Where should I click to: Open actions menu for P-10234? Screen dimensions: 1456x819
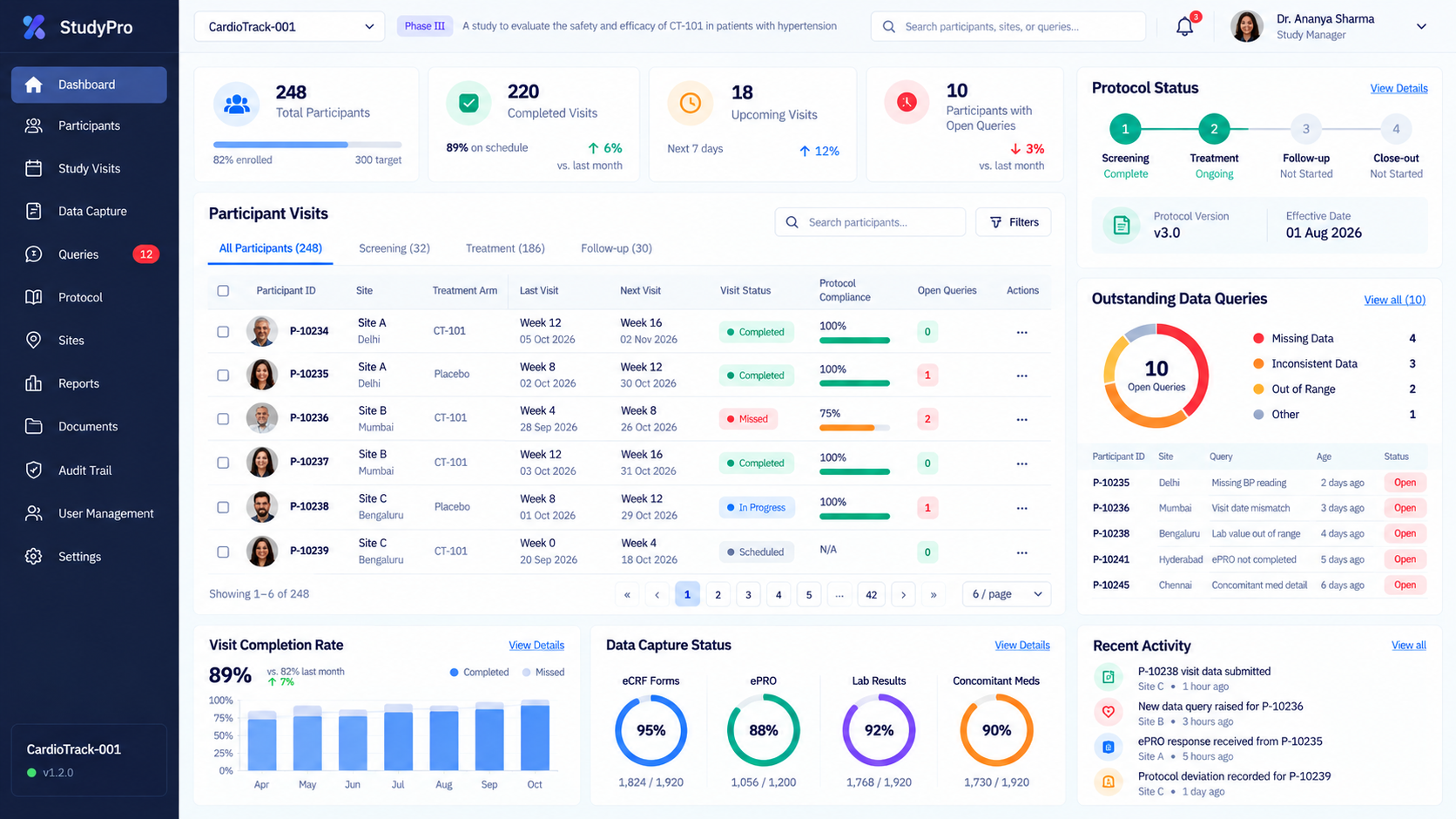1021,332
